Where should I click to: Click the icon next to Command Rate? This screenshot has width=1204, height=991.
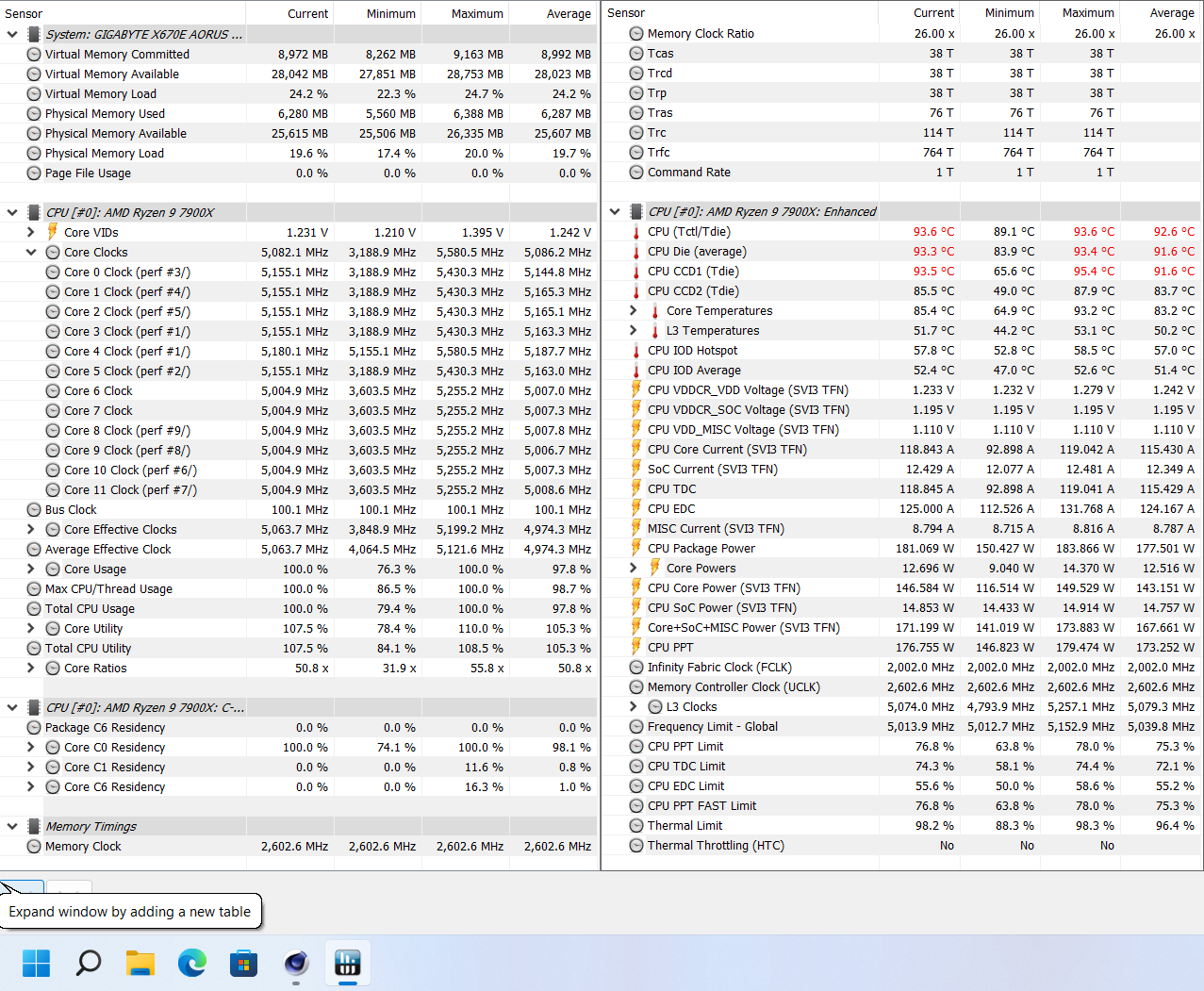(636, 172)
